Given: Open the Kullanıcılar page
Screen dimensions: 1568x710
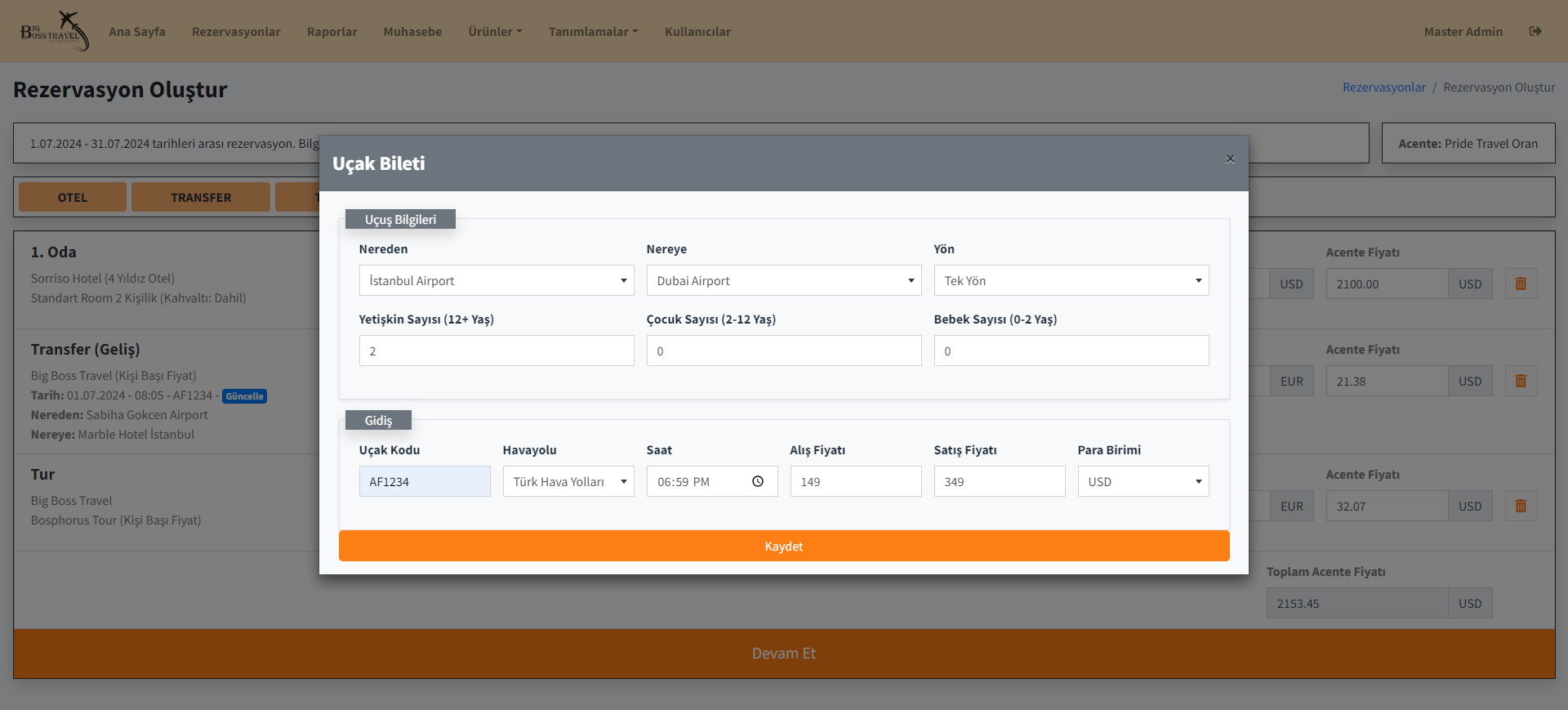Looking at the screenshot, I should tap(697, 31).
